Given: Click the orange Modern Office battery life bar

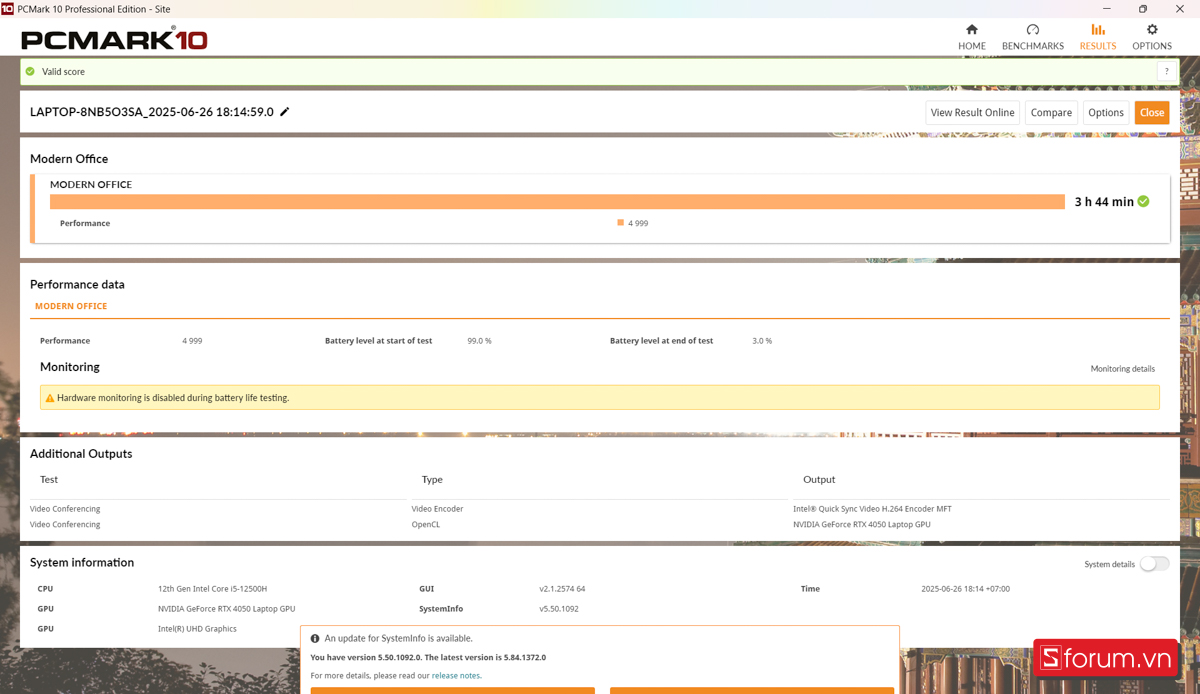Looking at the screenshot, I should point(557,201).
